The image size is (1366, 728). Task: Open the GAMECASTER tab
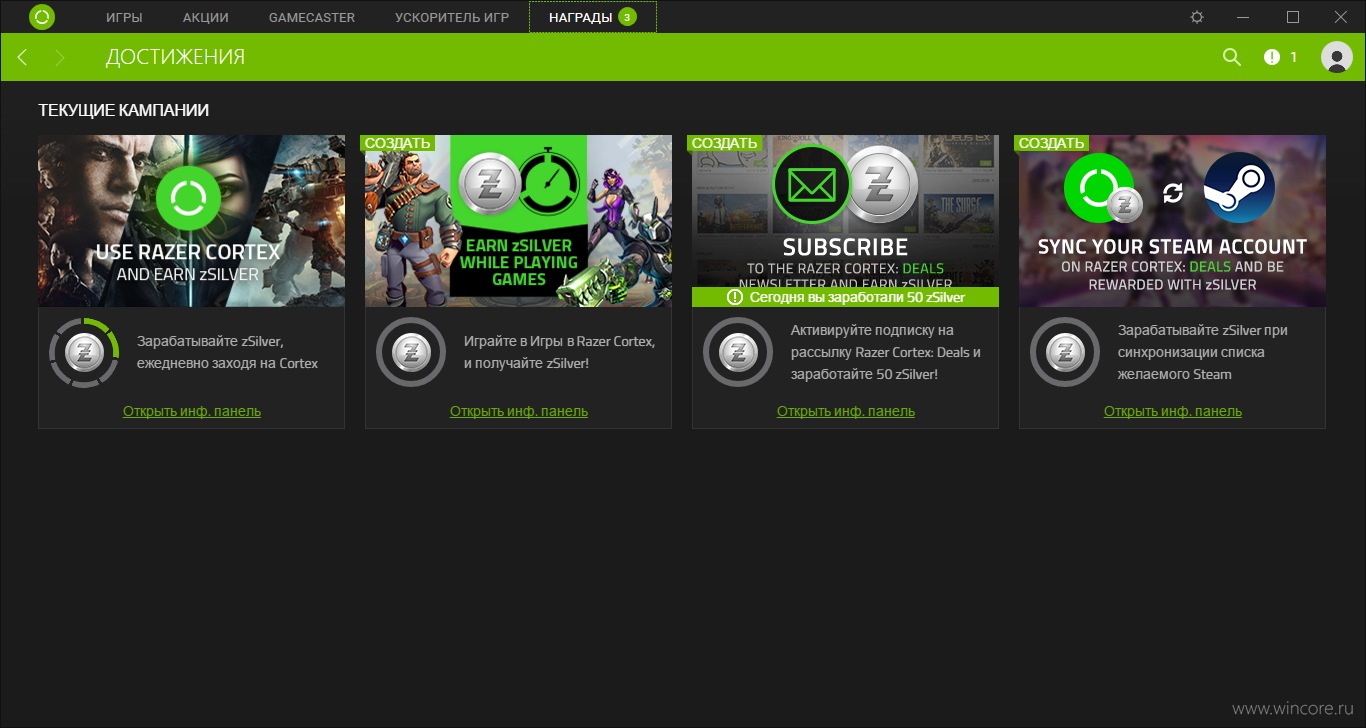pyautogui.click(x=312, y=17)
